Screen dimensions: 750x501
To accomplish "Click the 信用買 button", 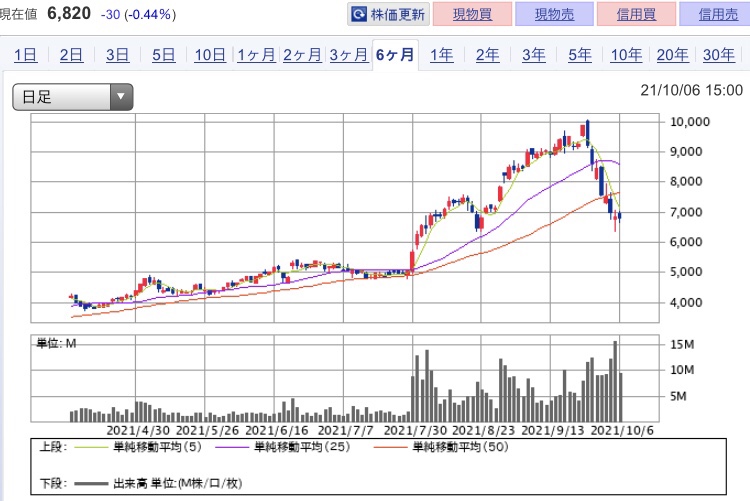I will 636,14.
